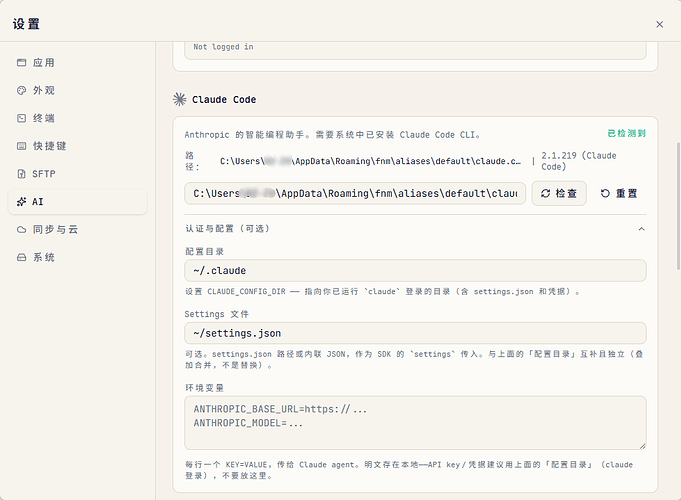Click the 快捷键 keyboard icon
This screenshot has width=681, height=500.
[x=21, y=146]
